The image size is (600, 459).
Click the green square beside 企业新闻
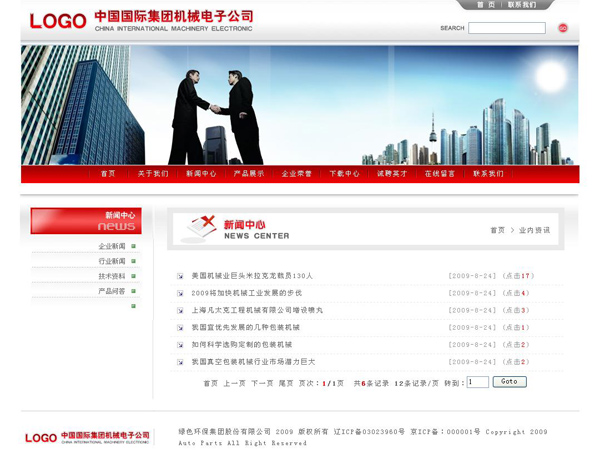point(133,246)
